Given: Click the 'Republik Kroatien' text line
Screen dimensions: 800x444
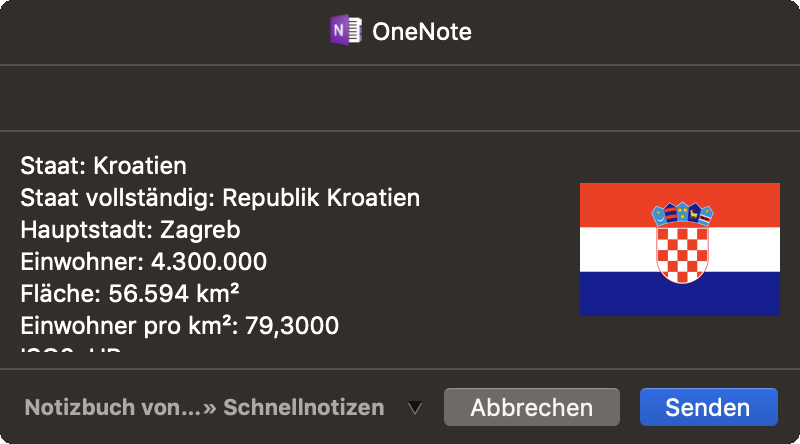Looking at the screenshot, I should pyautogui.click(x=220, y=198).
